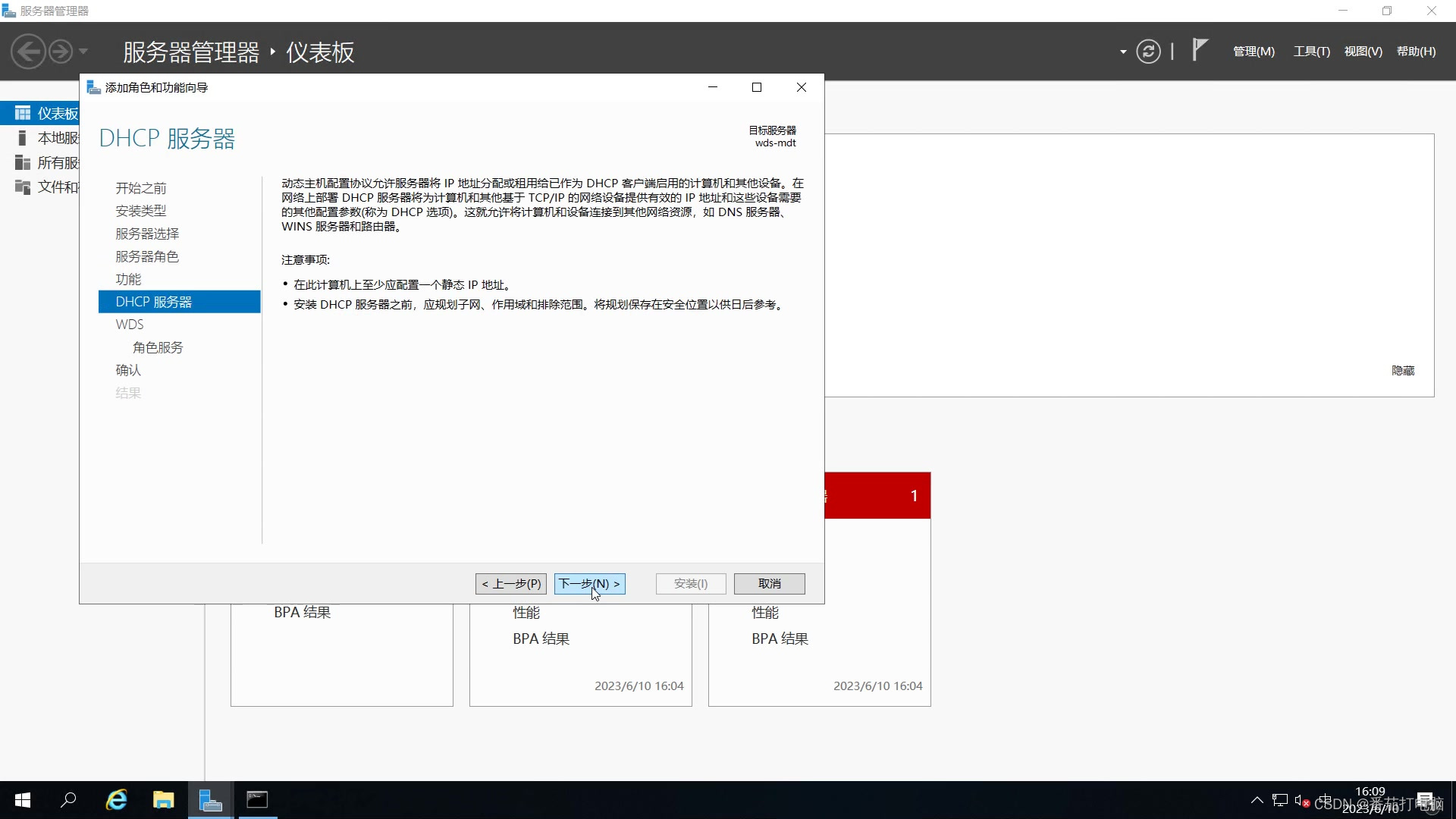Go to 功能 wizard step

pyautogui.click(x=128, y=279)
